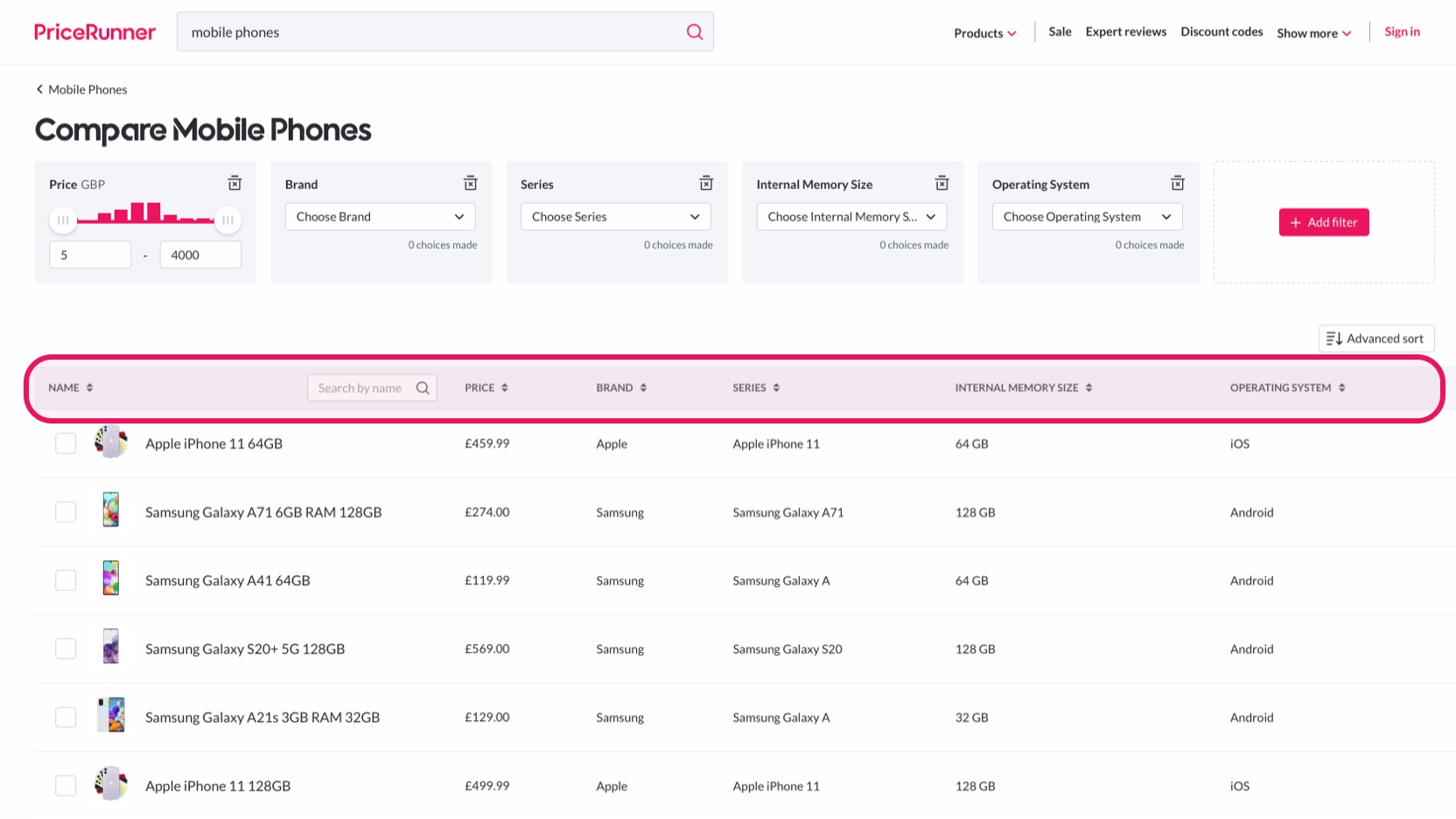Viewport: 1456px width, 819px height.
Task: Open Samsung Galaxy A71 6GB RAM 128GB link
Action: pos(263,512)
